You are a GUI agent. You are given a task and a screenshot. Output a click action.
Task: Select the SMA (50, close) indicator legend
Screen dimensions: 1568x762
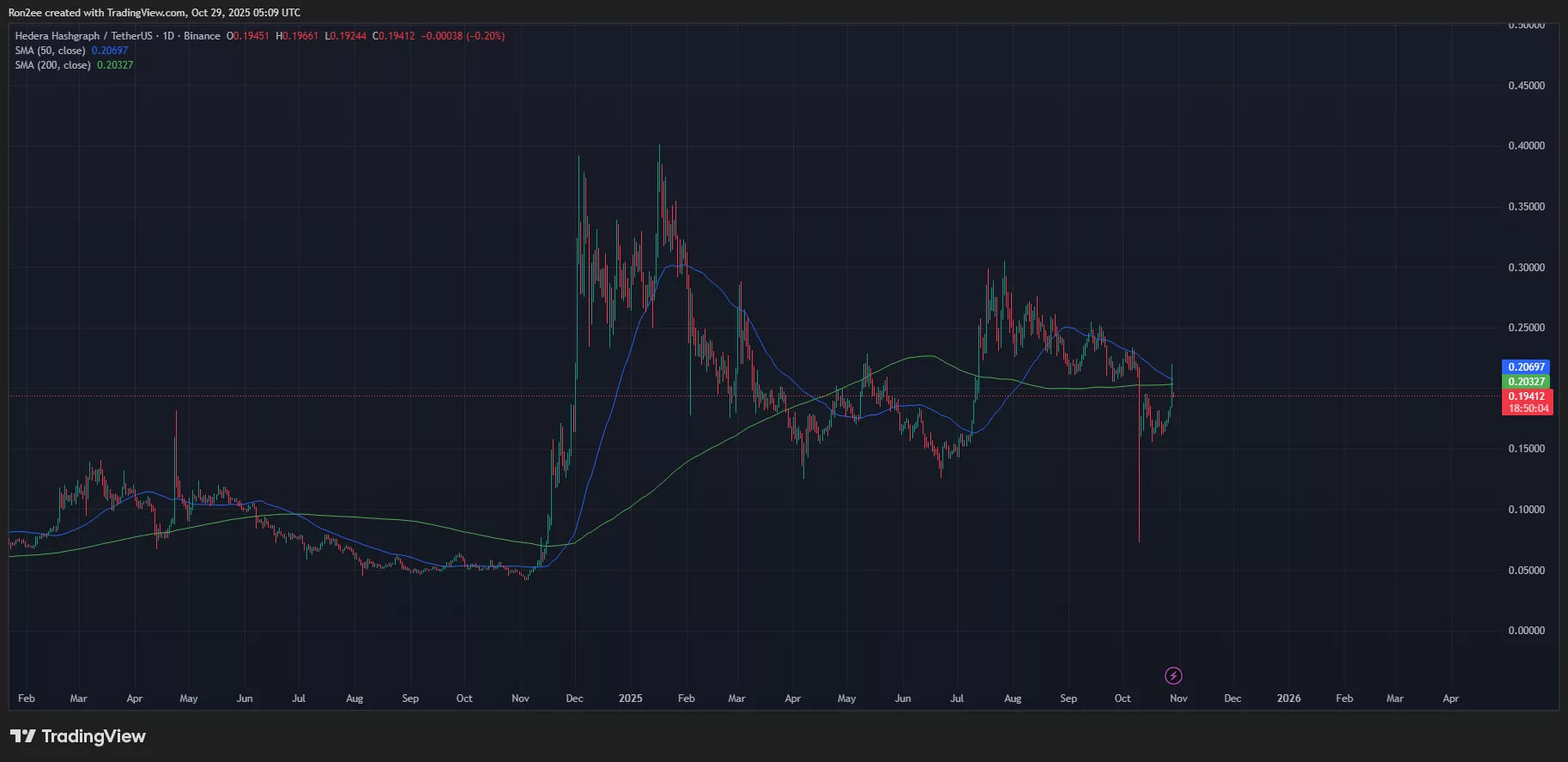click(50, 51)
